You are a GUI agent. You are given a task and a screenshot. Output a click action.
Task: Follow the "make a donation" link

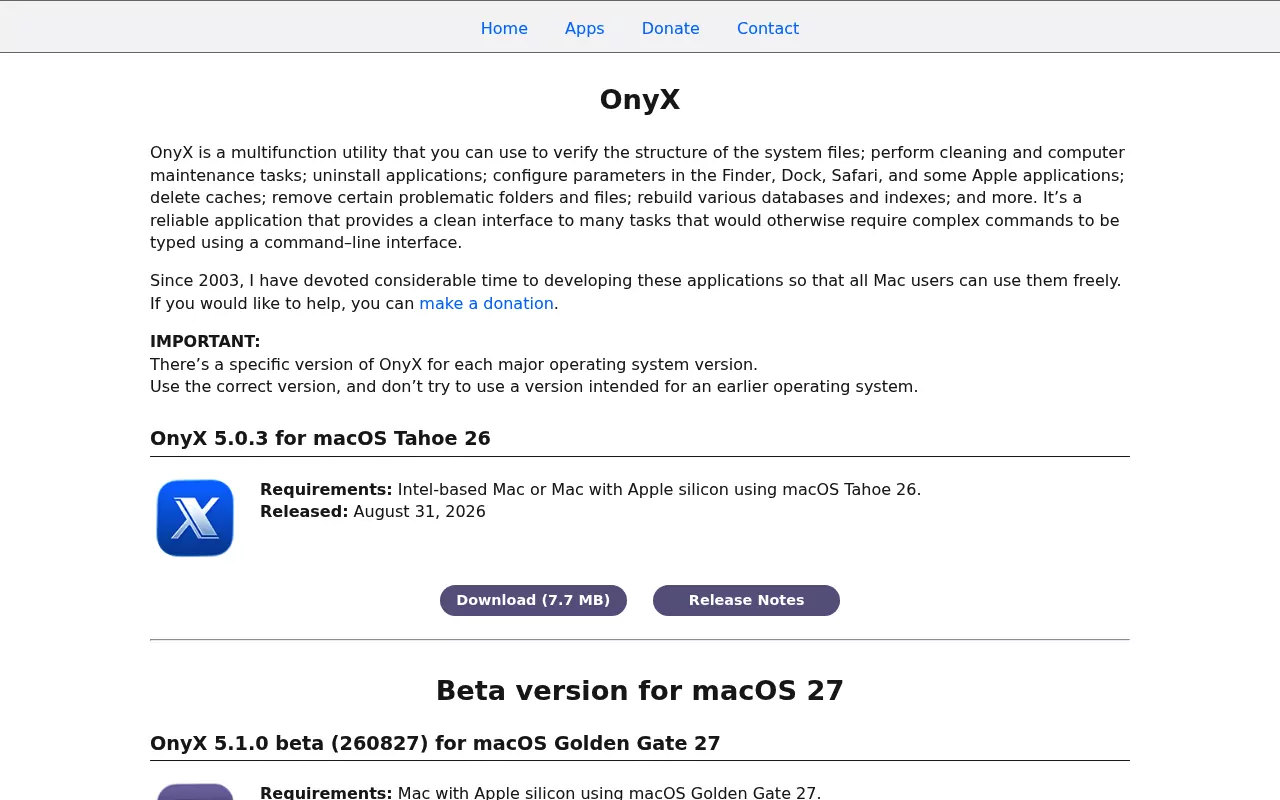[486, 303]
